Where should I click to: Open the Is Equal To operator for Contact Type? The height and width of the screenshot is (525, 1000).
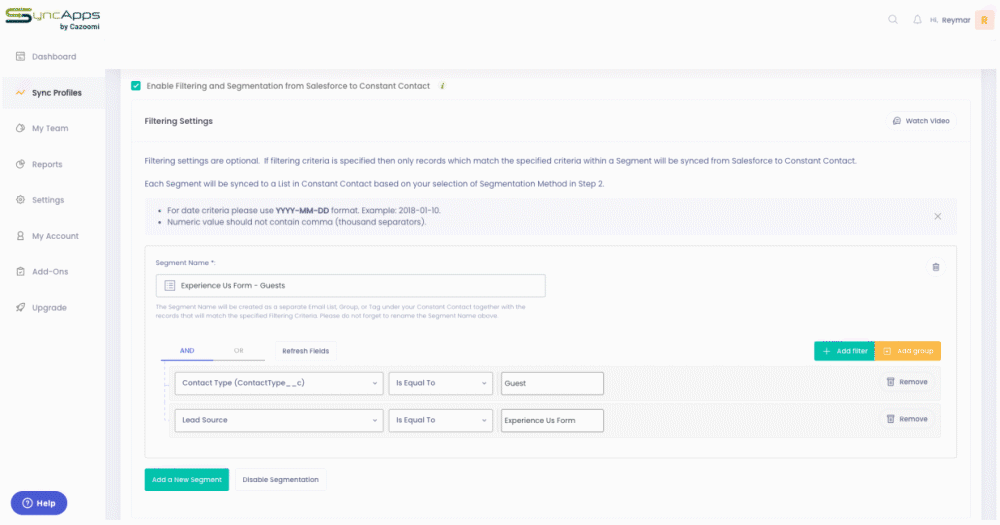pyautogui.click(x=441, y=383)
